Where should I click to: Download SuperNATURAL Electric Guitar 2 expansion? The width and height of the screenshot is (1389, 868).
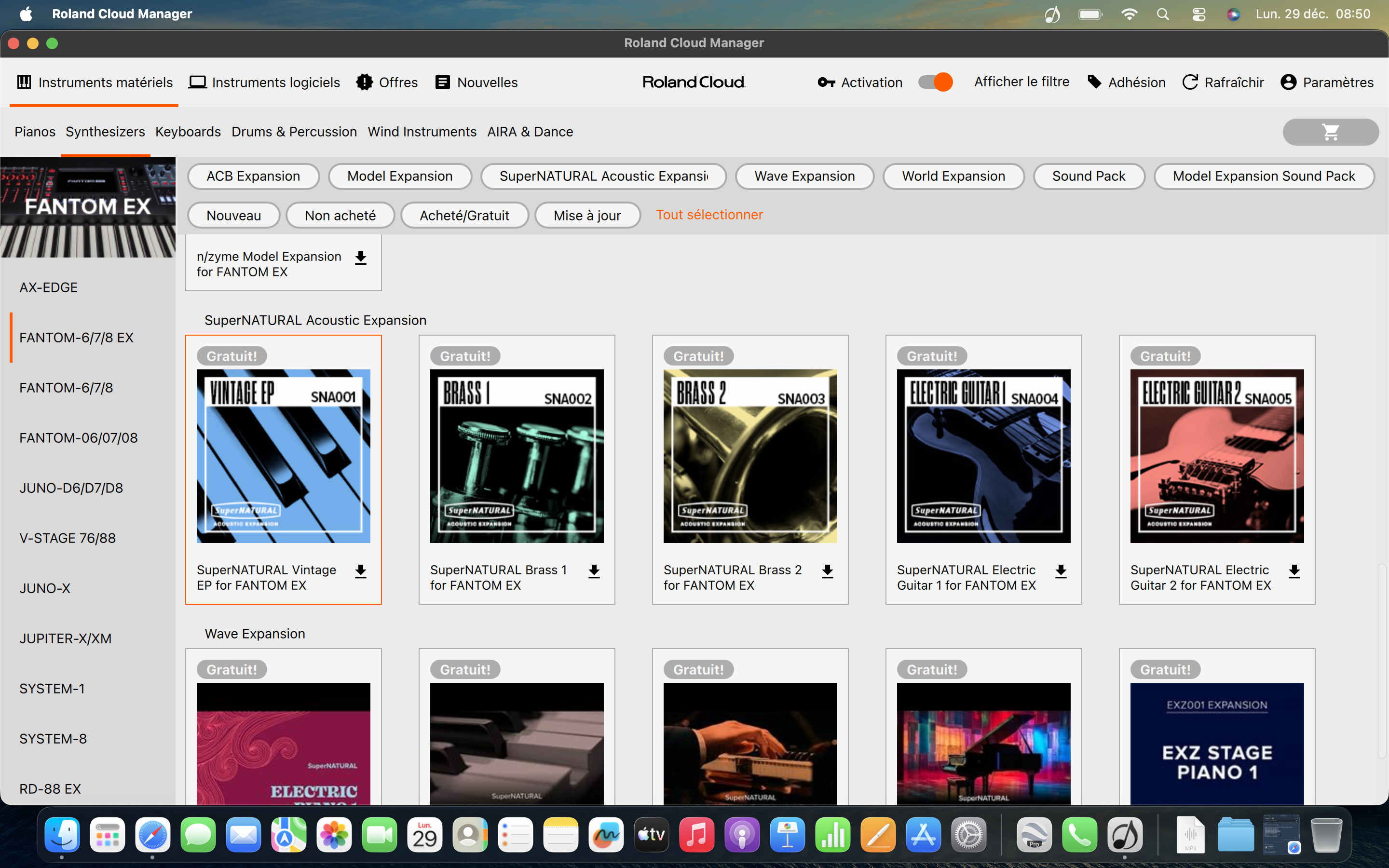[1294, 571]
